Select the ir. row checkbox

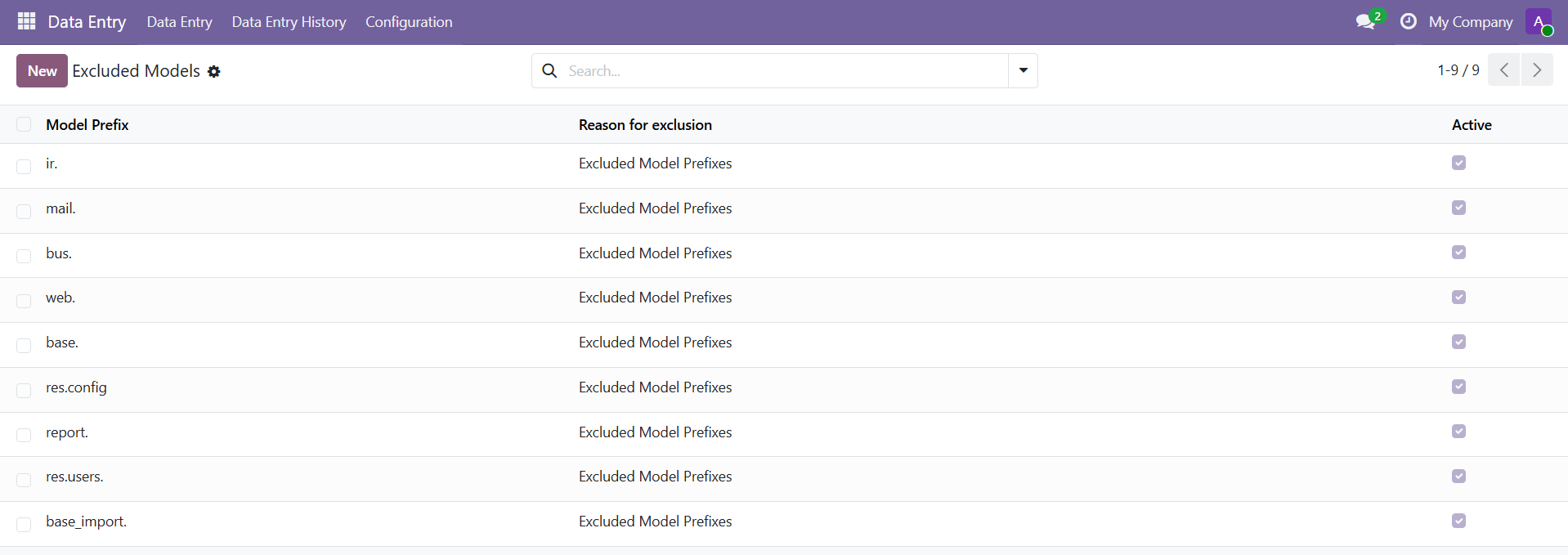point(24,166)
